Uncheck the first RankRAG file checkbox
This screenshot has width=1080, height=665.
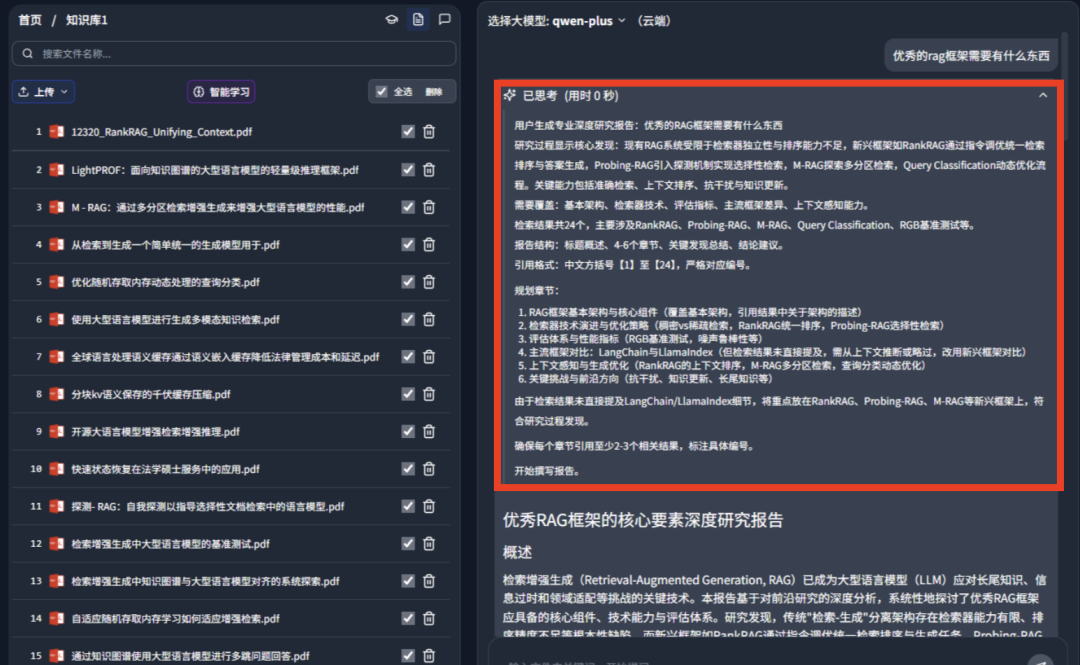click(x=407, y=131)
